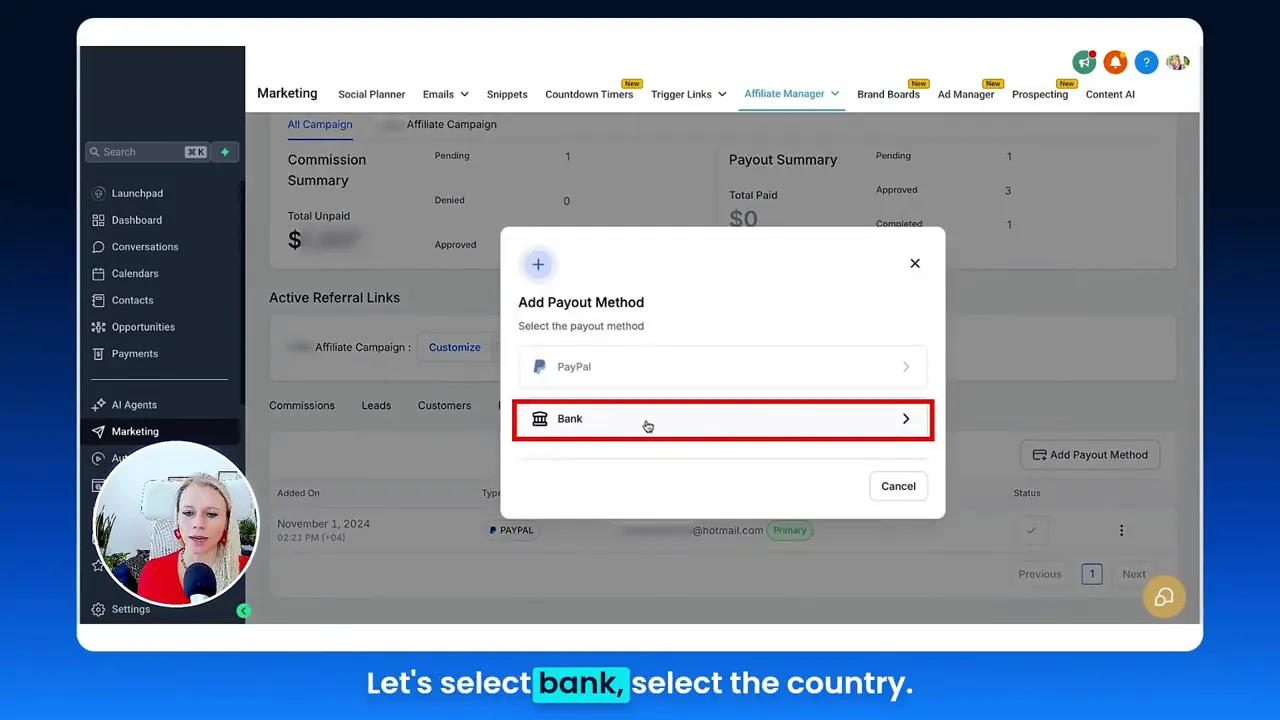Switch to the Affiliate Campaign tab
1280x720 pixels.
tap(450, 124)
